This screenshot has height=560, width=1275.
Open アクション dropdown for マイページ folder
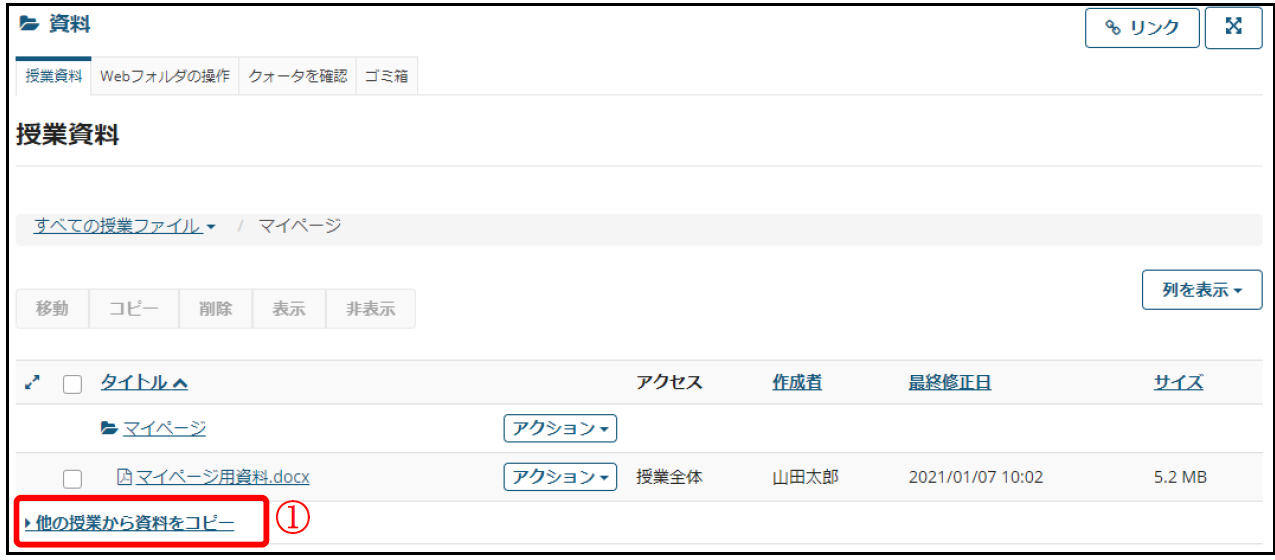[560, 429]
